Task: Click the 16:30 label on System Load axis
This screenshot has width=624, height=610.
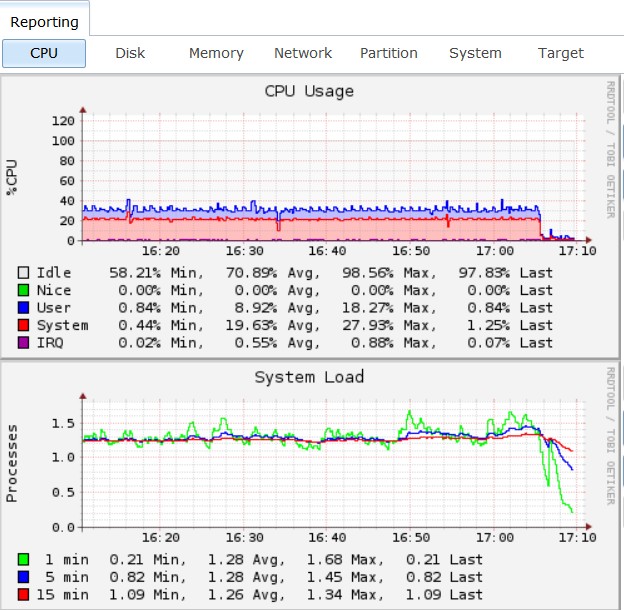Action: click(x=244, y=538)
